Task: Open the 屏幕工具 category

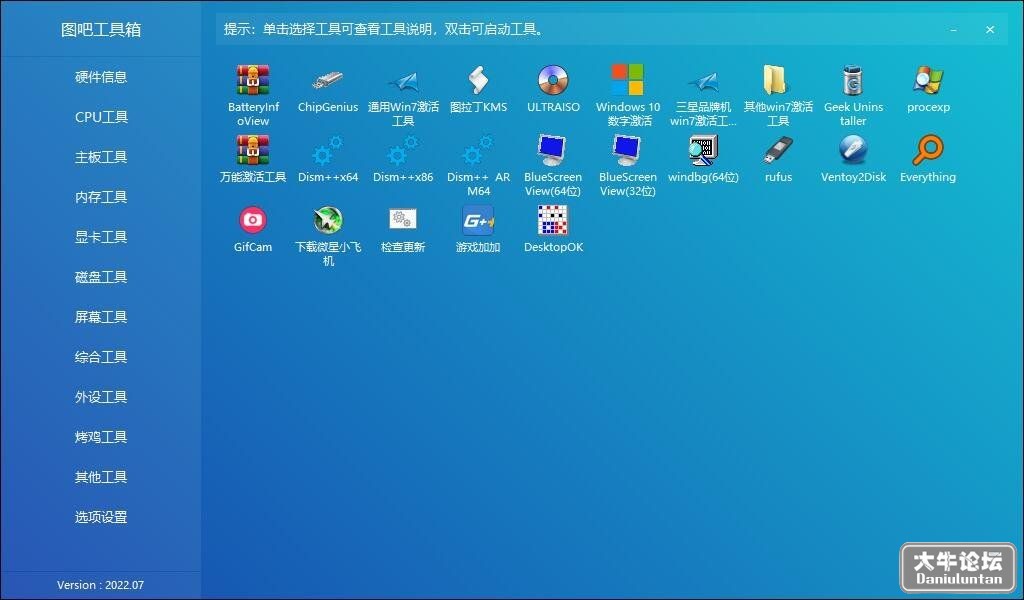Action: pyautogui.click(x=101, y=317)
